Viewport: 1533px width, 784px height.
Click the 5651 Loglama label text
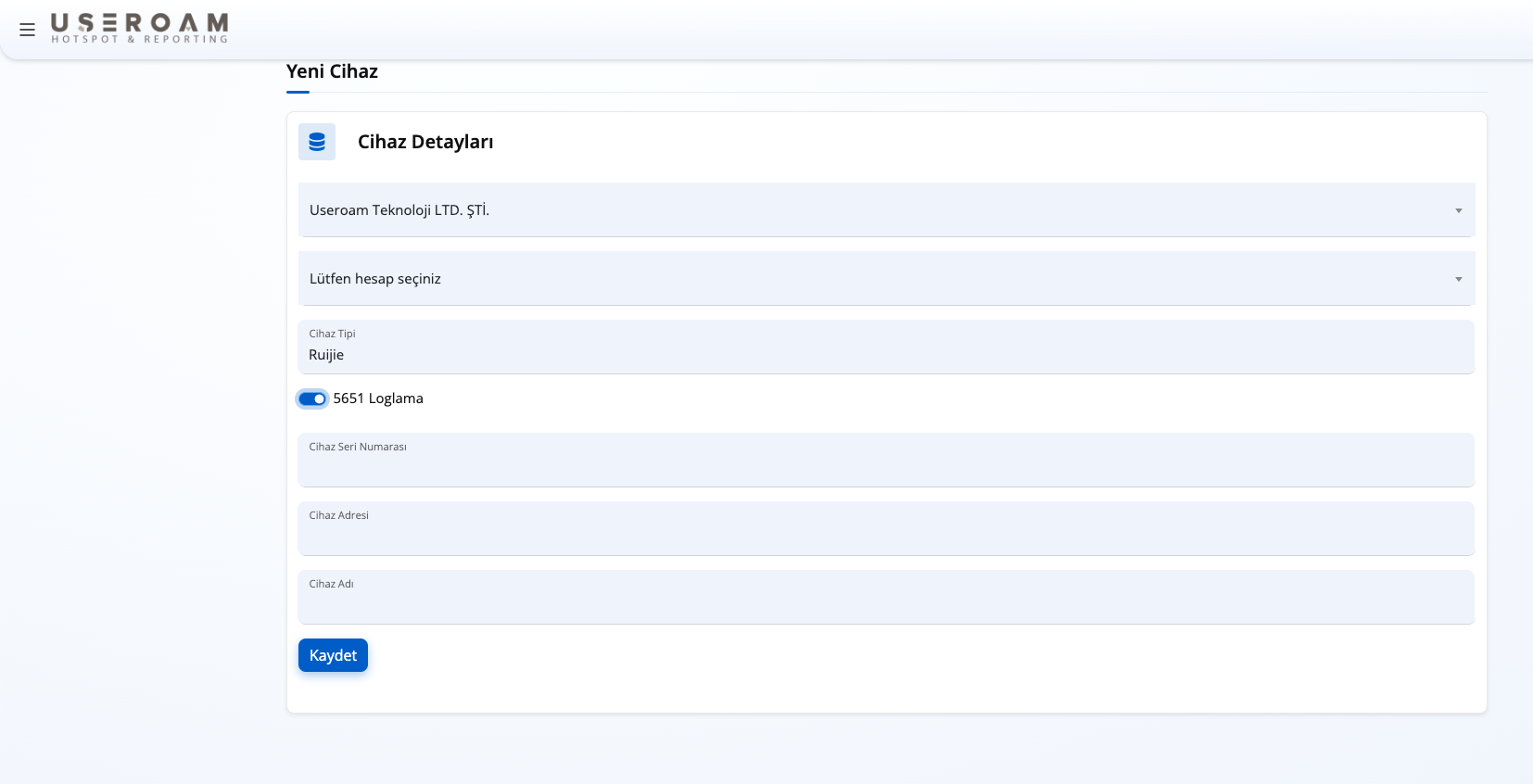pos(378,398)
